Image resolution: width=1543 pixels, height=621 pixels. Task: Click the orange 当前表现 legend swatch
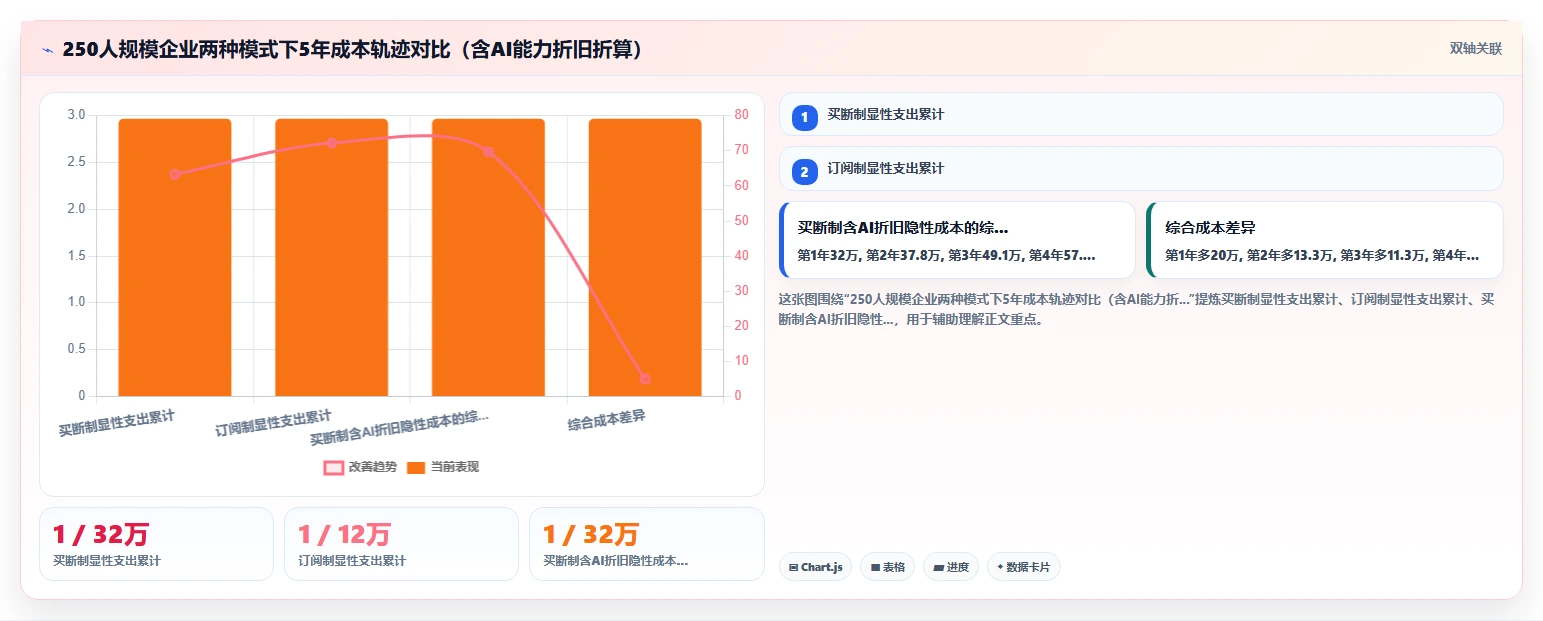417,467
